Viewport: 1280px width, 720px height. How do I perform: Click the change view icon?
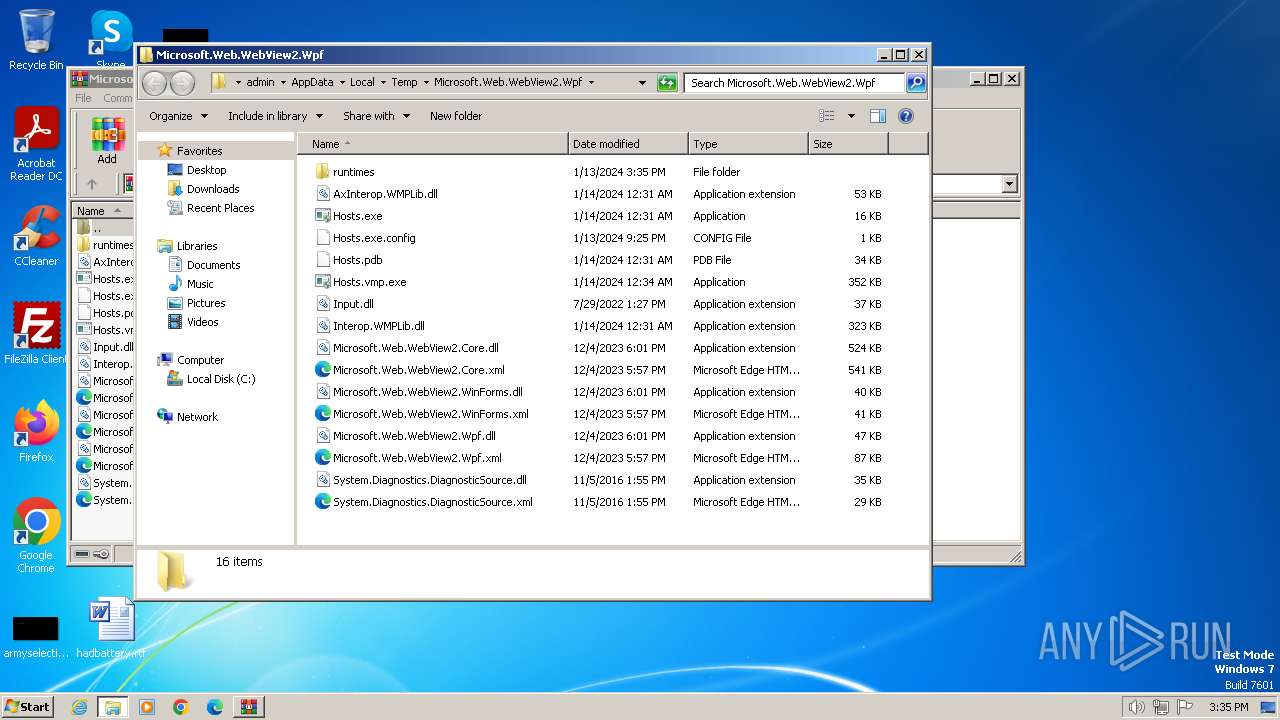pos(827,116)
